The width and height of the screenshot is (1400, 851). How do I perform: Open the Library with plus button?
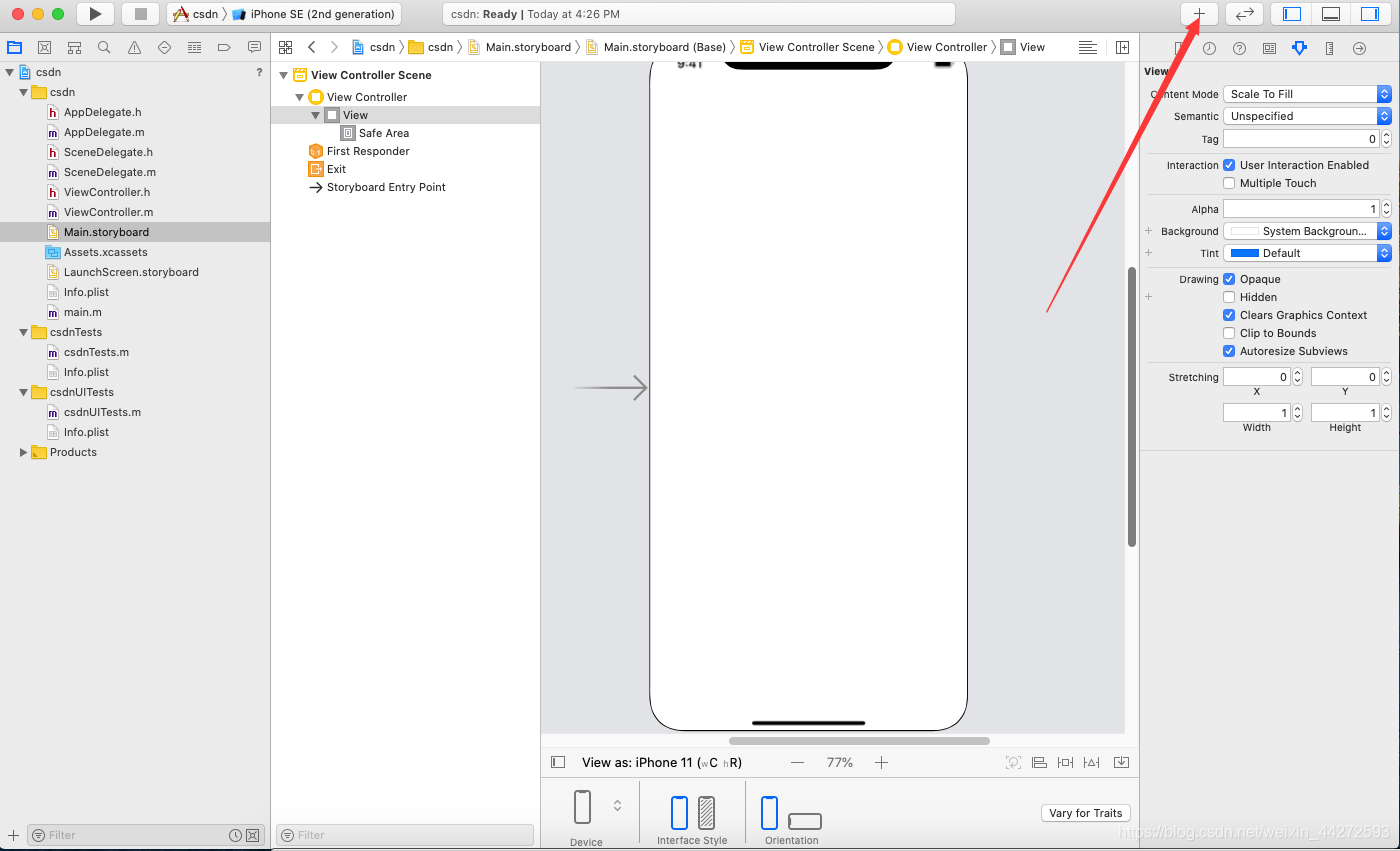[1199, 14]
